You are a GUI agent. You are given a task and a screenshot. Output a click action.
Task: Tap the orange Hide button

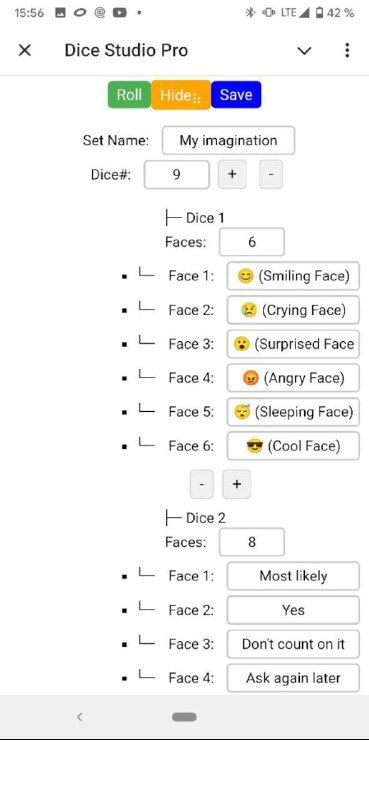click(x=181, y=95)
